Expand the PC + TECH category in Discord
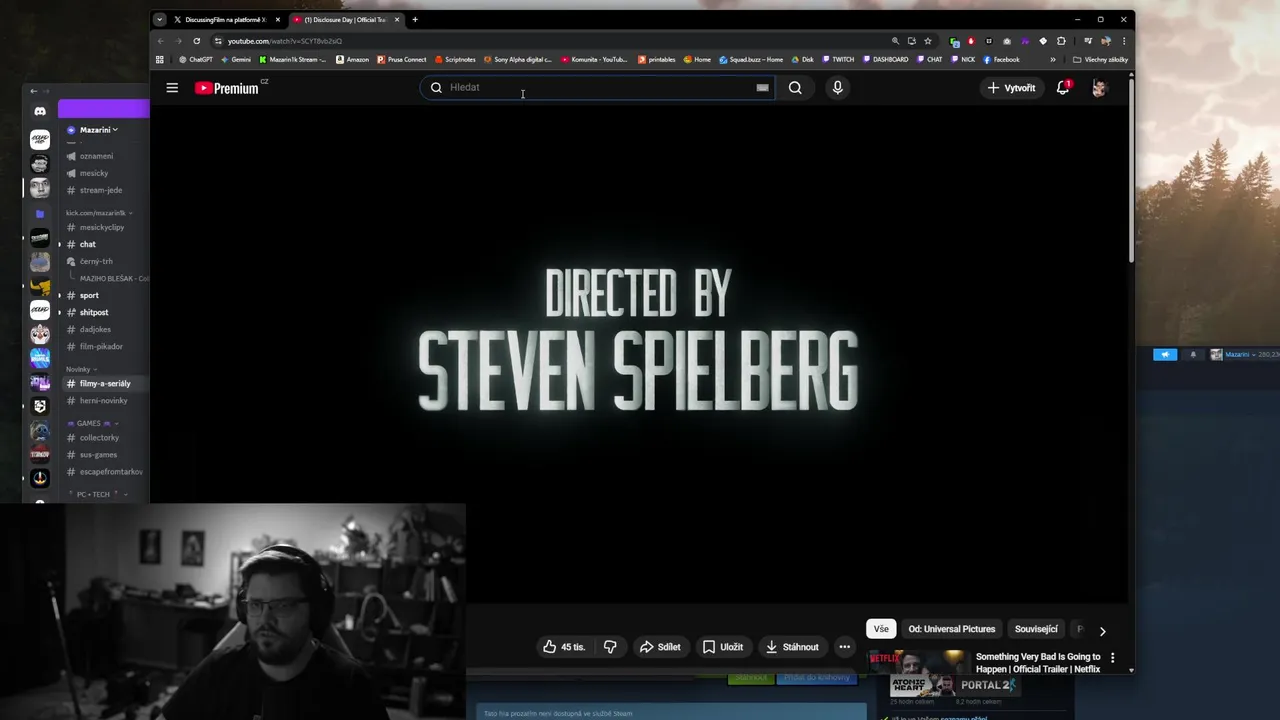 point(98,494)
